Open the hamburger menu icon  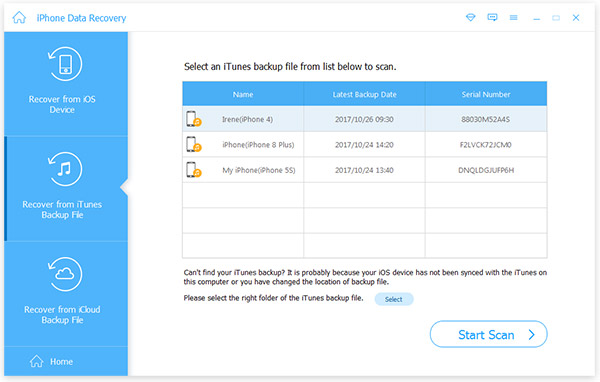pos(514,18)
